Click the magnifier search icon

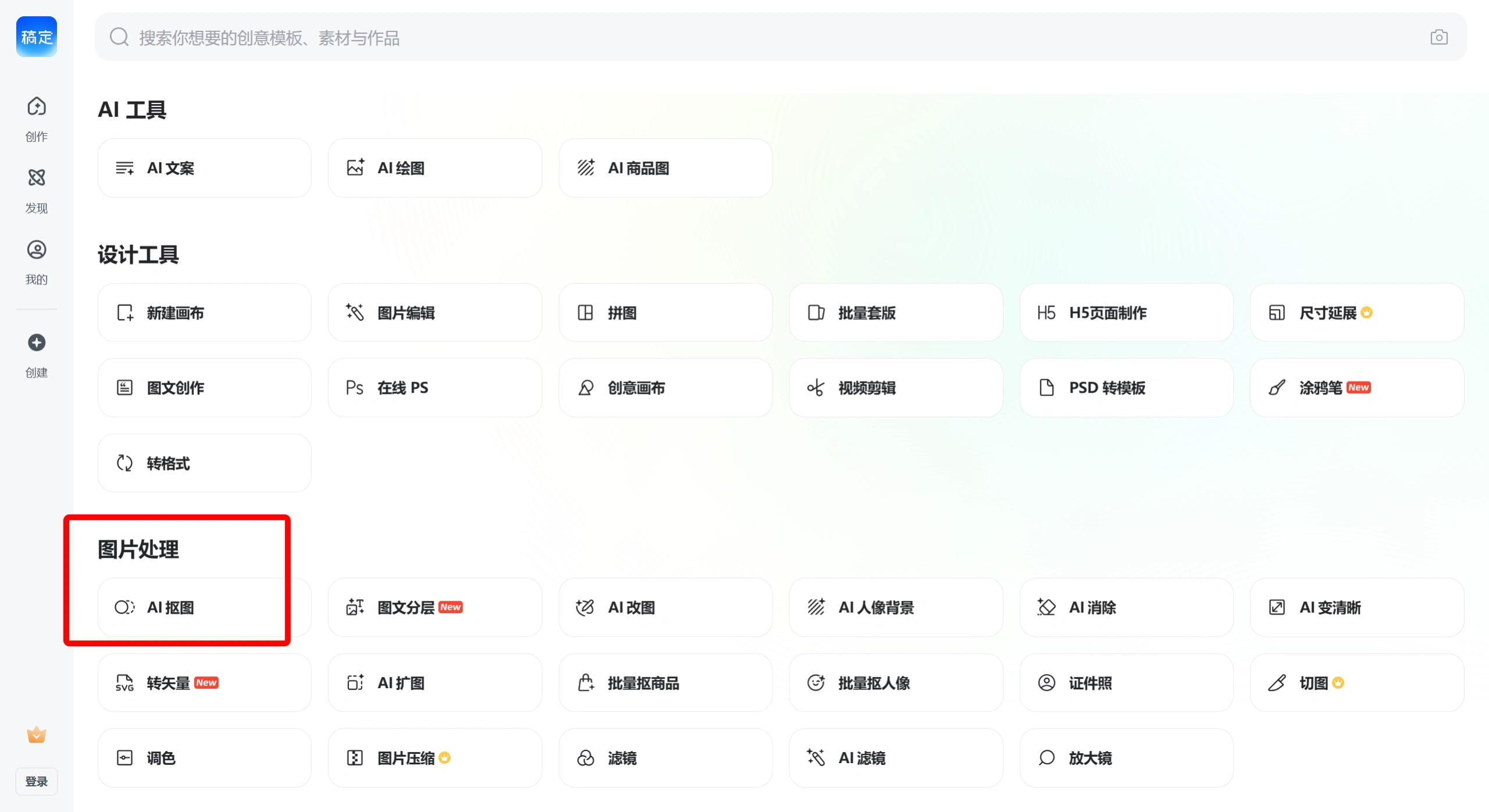coord(119,37)
